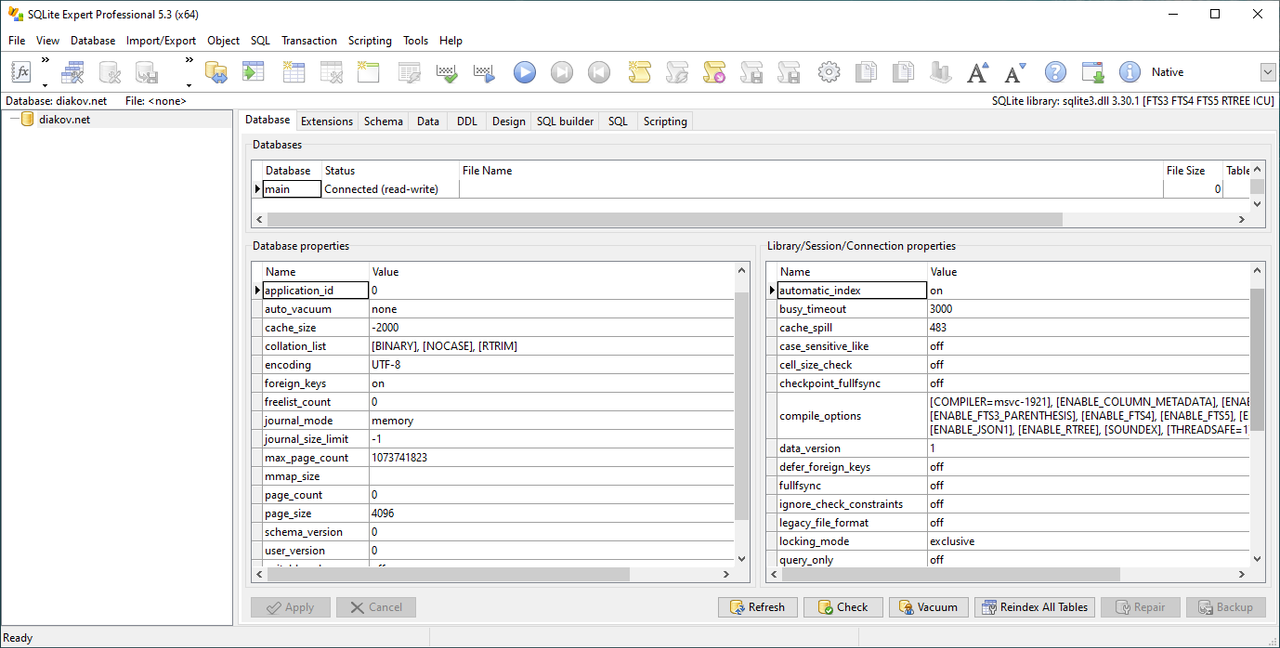Click the check for updates download icon
Viewport: 1280px width, 648px height.
[1093, 72]
